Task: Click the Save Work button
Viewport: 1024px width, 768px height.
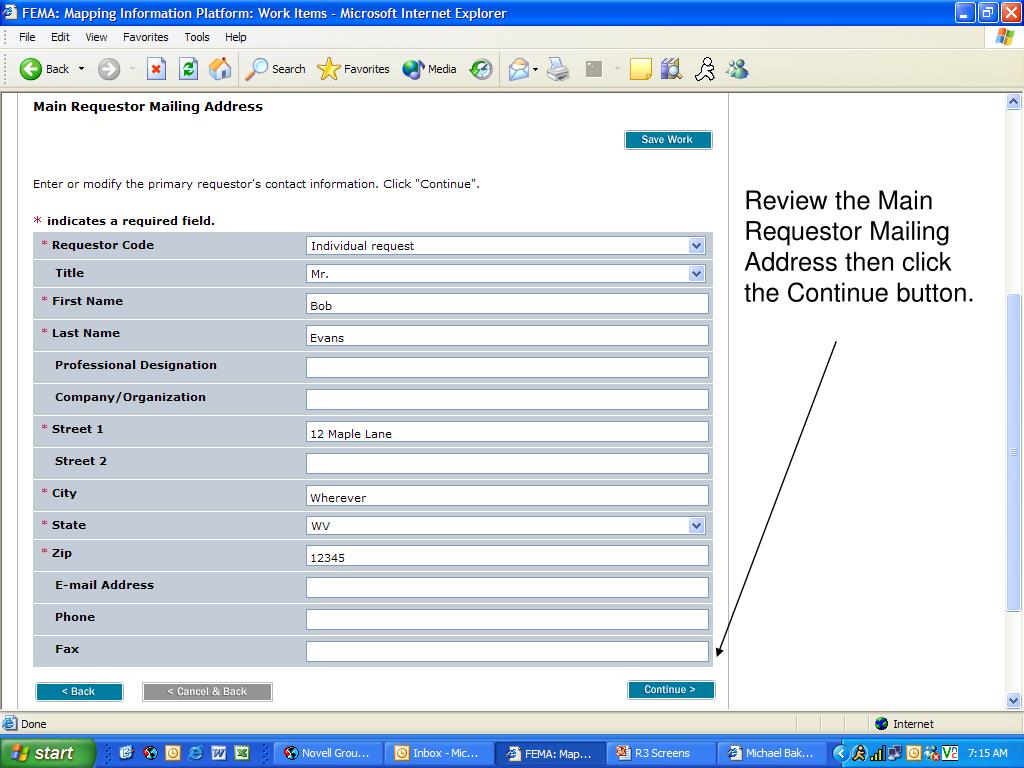Action: point(667,140)
